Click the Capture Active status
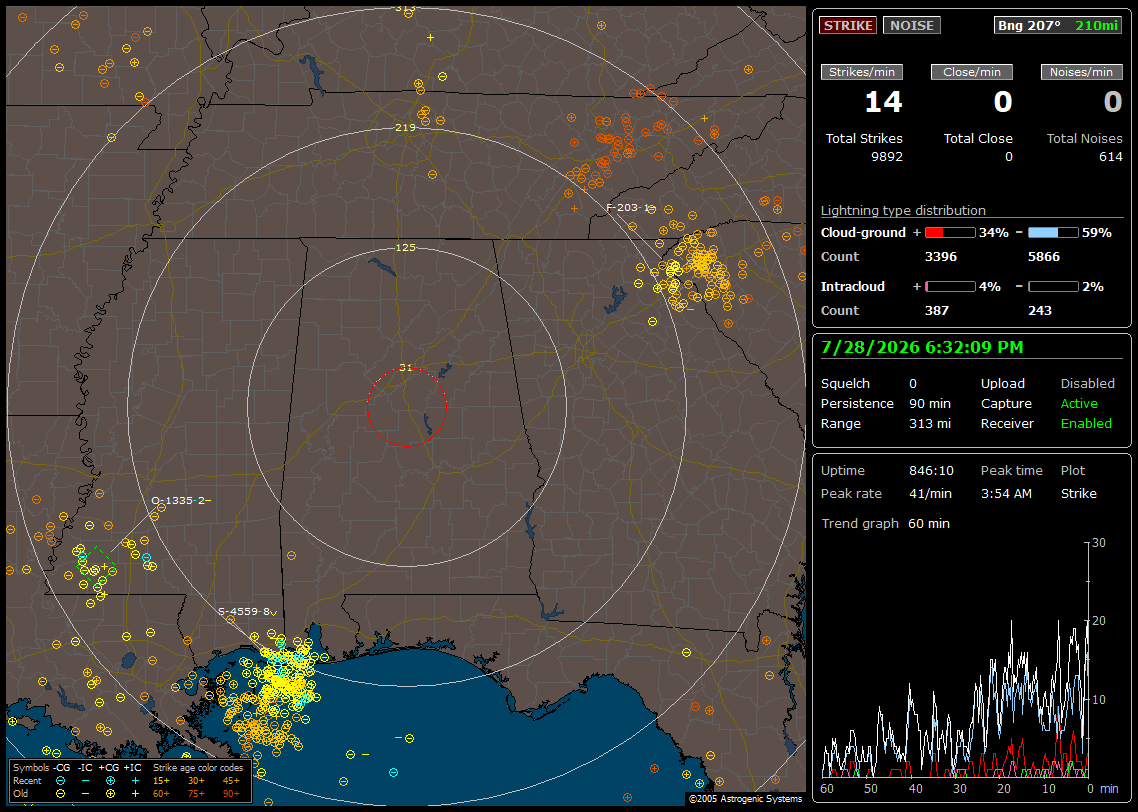 (1079, 403)
